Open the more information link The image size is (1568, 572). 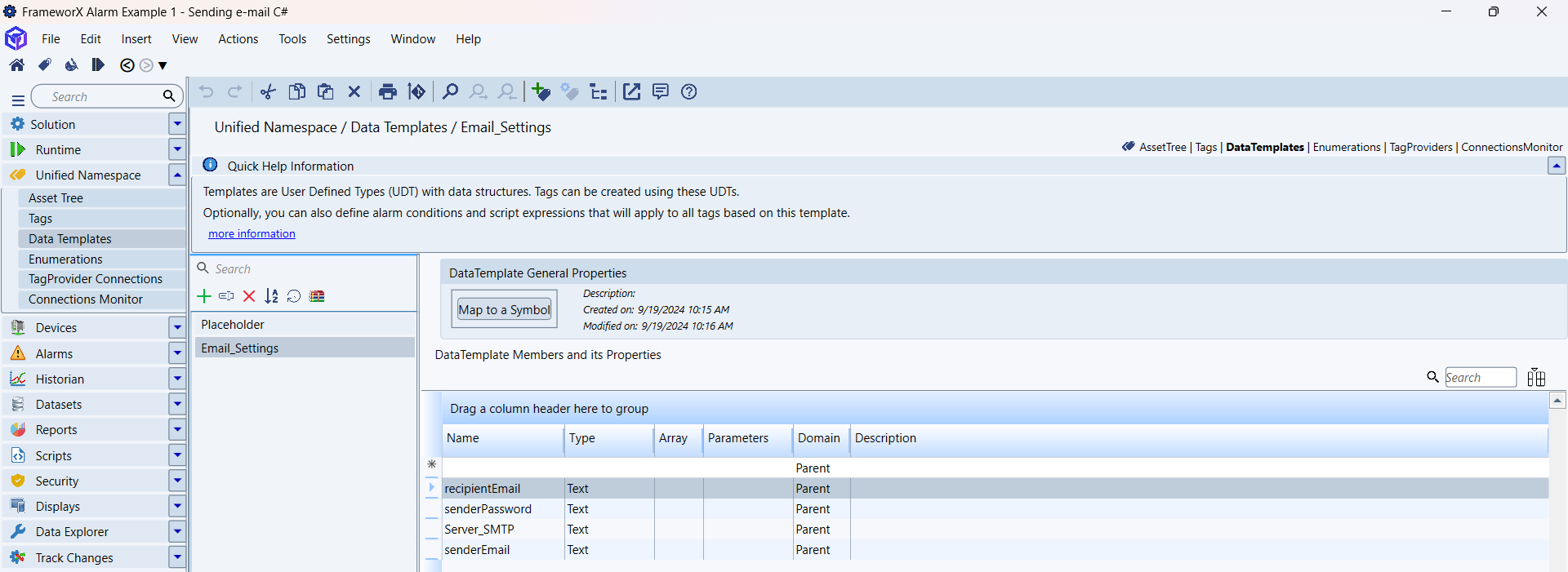point(252,234)
